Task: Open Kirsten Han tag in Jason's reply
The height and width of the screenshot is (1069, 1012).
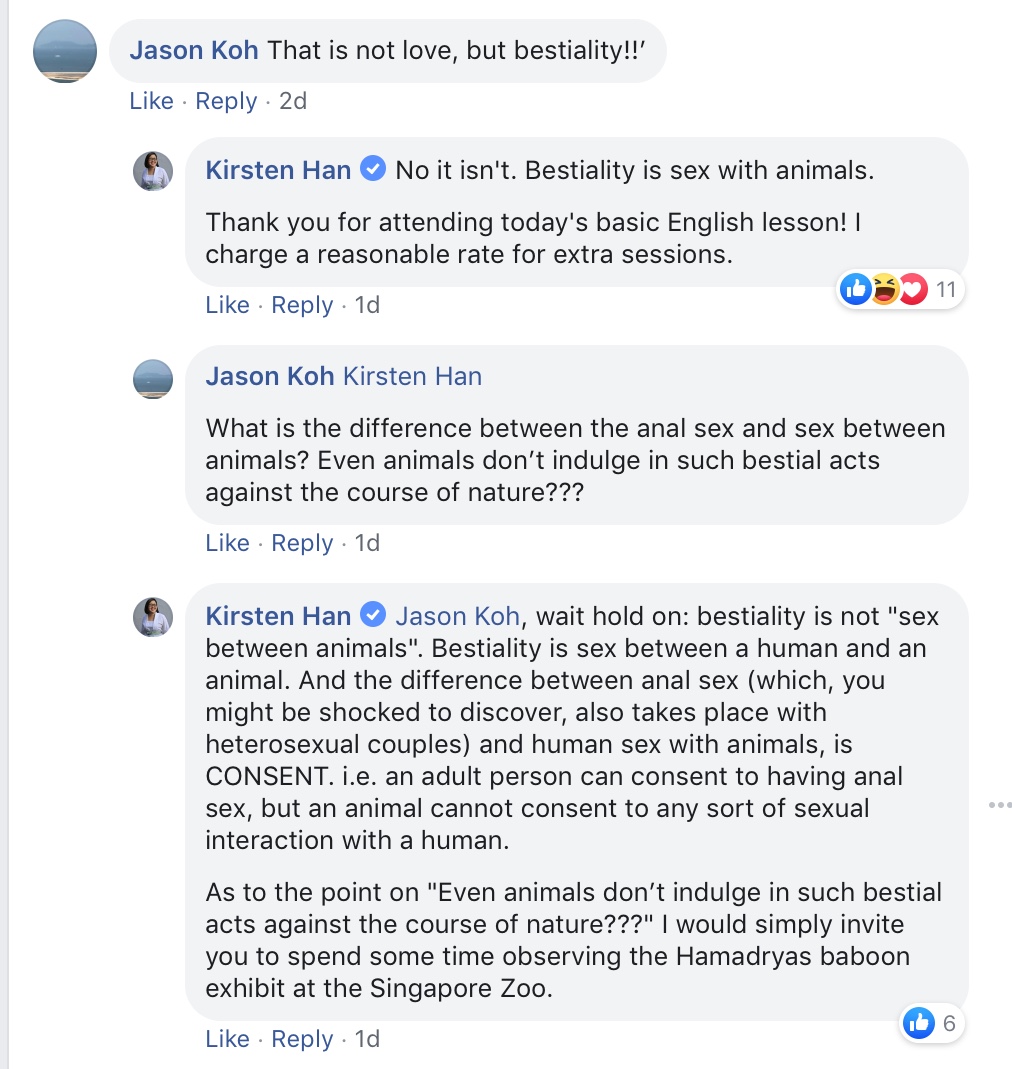Action: coord(412,376)
